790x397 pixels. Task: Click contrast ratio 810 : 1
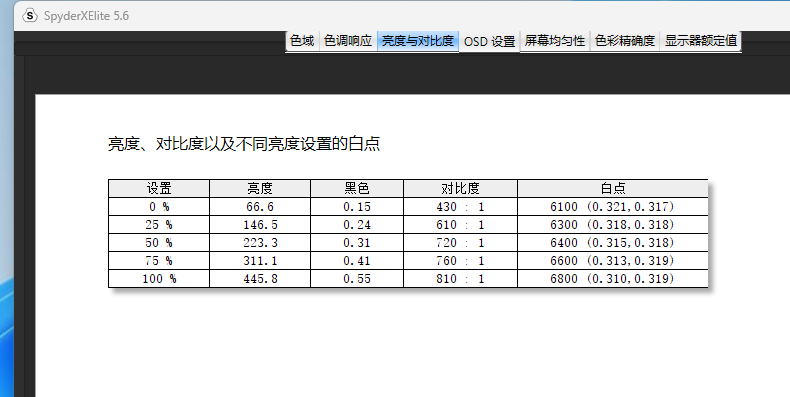coord(460,279)
